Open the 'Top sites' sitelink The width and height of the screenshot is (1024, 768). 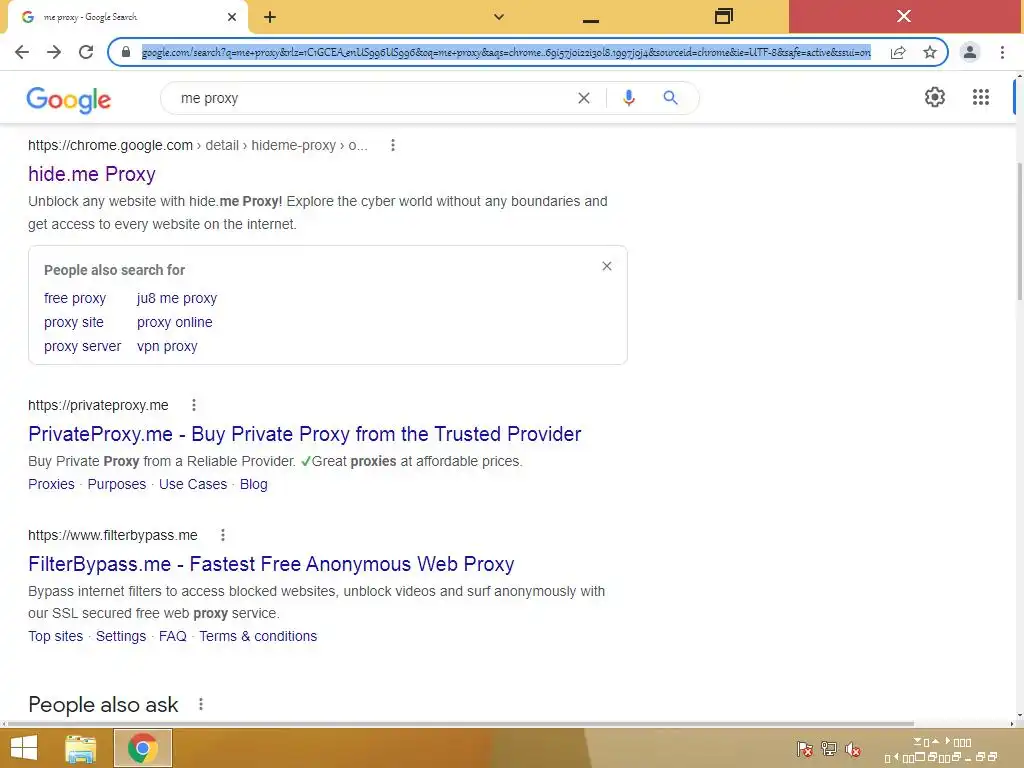pos(56,637)
